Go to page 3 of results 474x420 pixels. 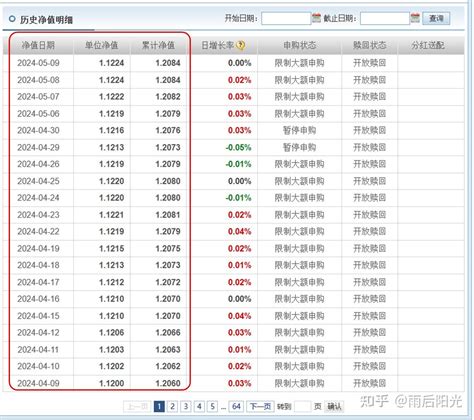(186, 406)
